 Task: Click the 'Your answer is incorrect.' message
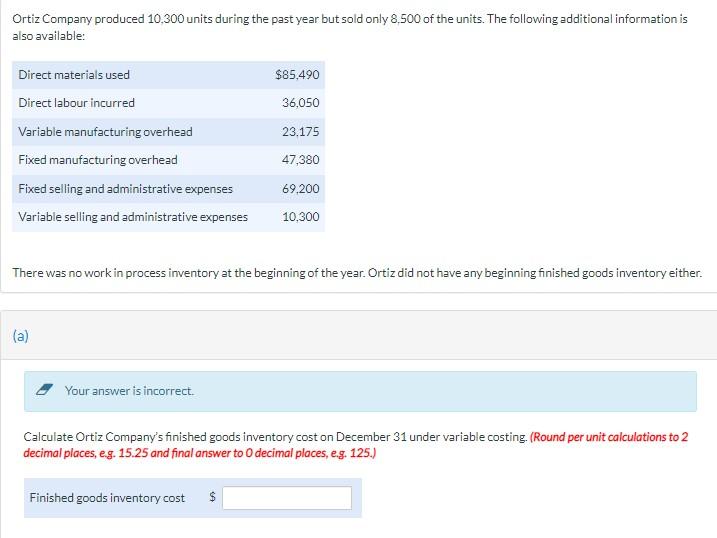coord(129,391)
